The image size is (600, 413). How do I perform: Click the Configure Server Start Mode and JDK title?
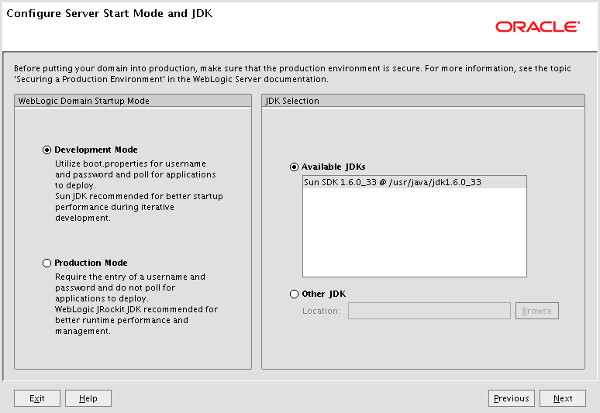[x=109, y=13]
